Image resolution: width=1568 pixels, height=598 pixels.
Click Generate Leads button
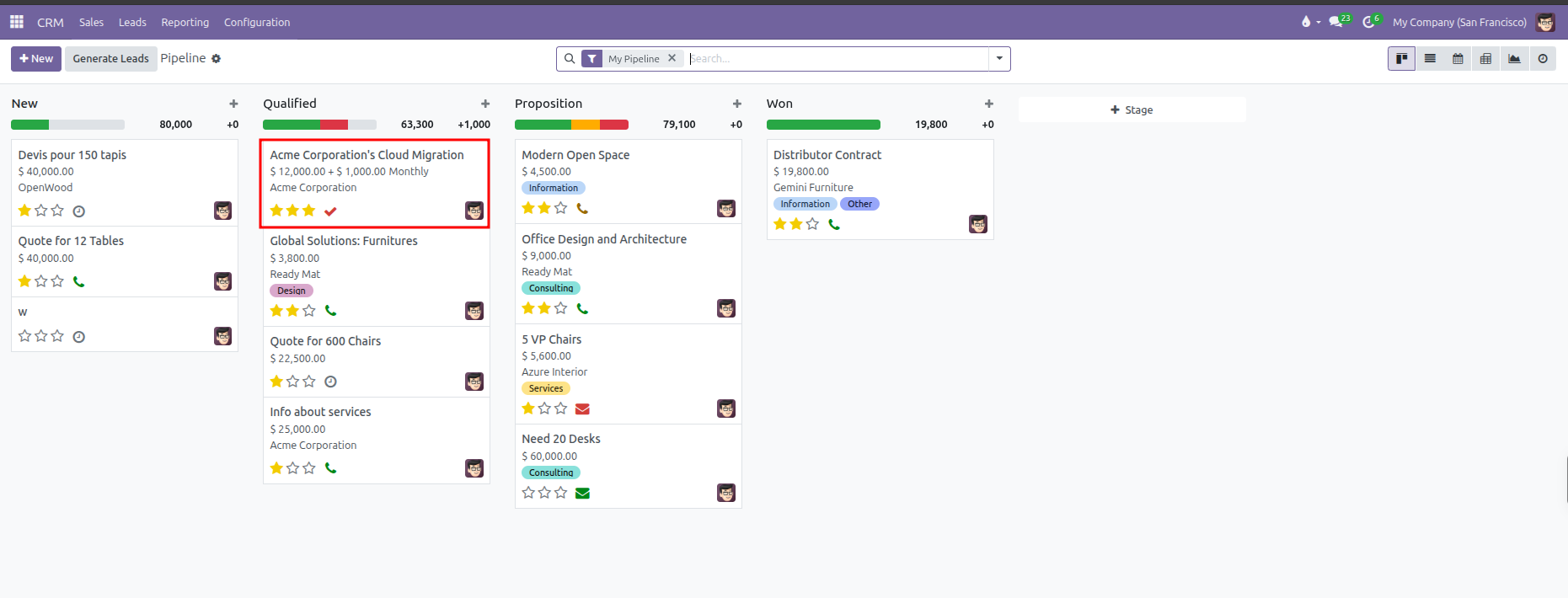110,59
